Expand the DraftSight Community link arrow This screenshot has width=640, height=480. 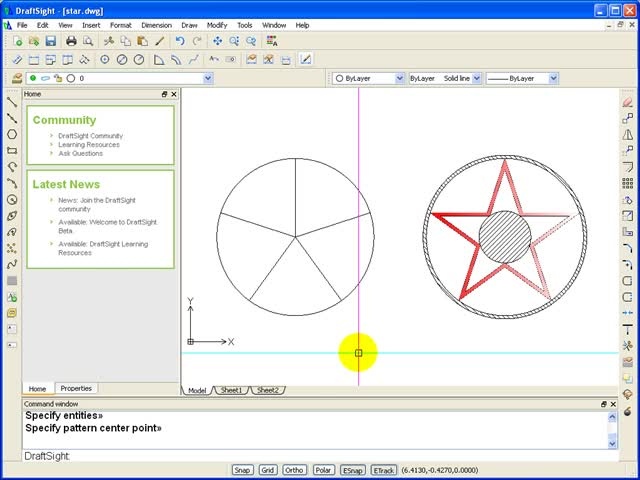coord(51,136)
